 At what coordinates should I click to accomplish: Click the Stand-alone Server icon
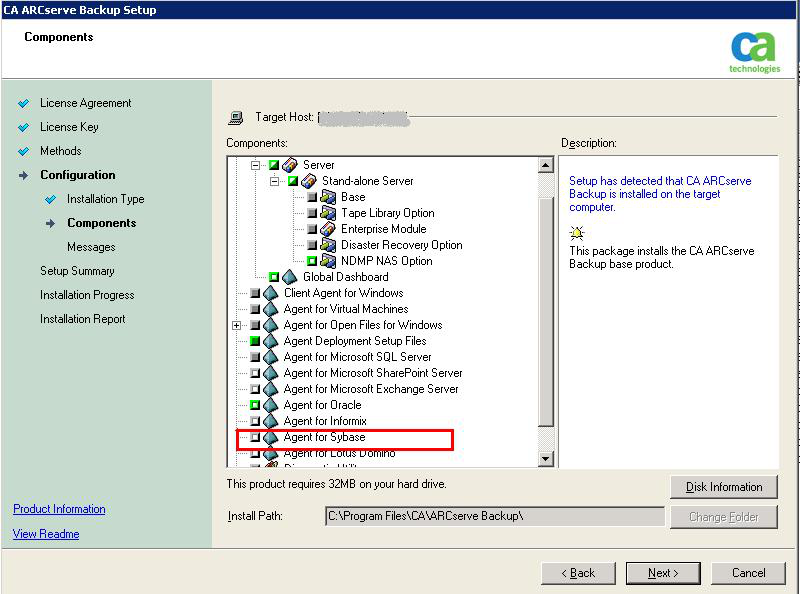click(309, 181)
